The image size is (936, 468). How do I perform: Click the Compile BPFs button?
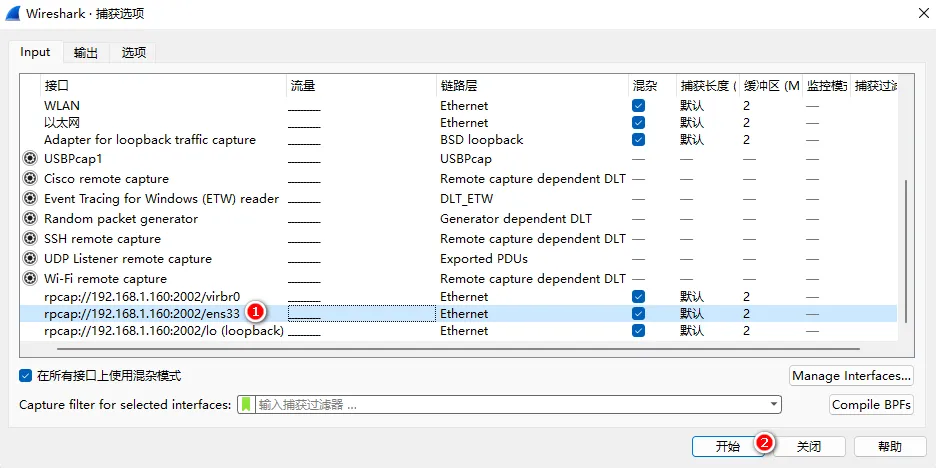click(x=872, y=404)
